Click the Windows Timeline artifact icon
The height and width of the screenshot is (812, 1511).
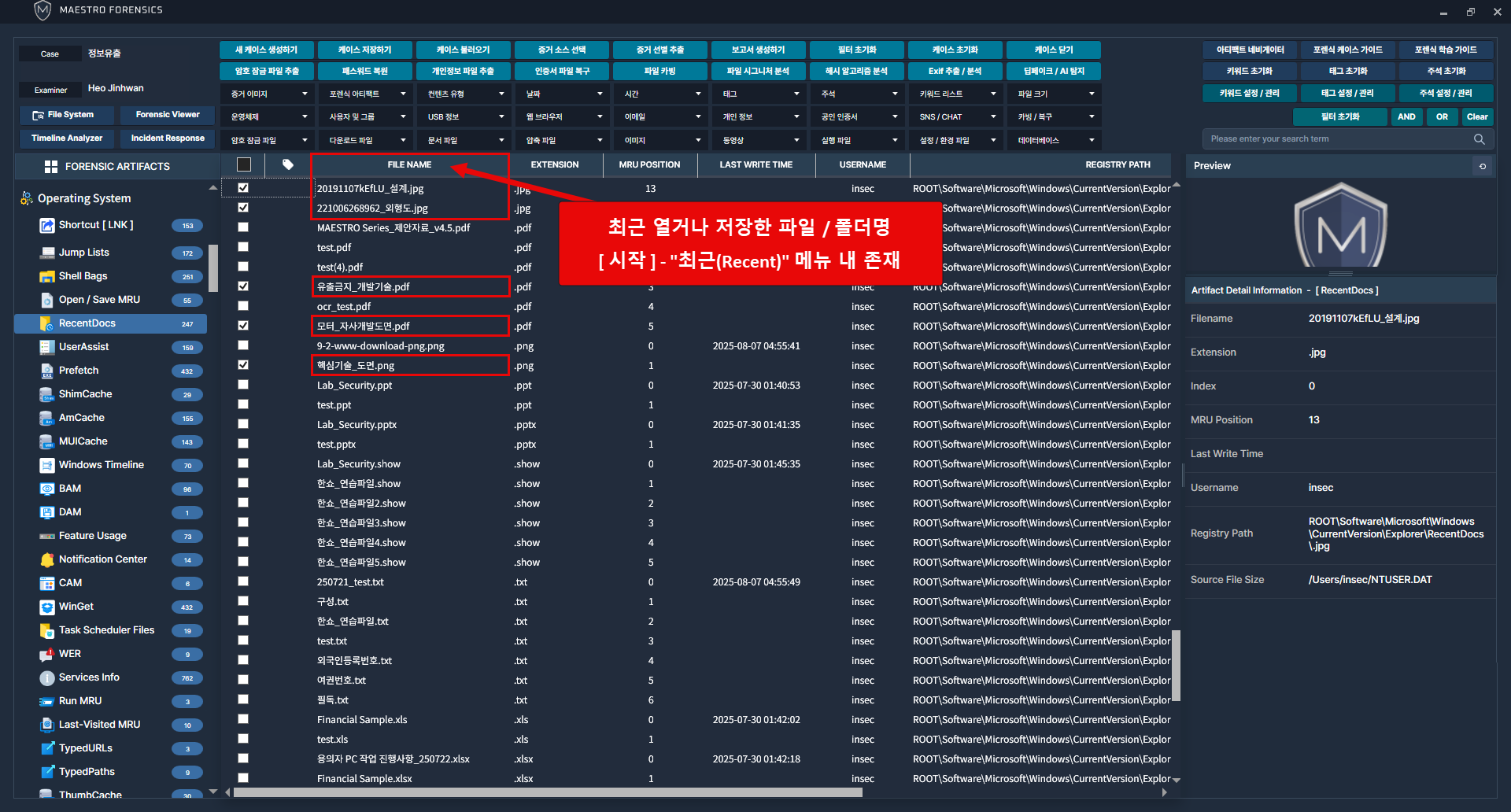(x=46, y=465)
